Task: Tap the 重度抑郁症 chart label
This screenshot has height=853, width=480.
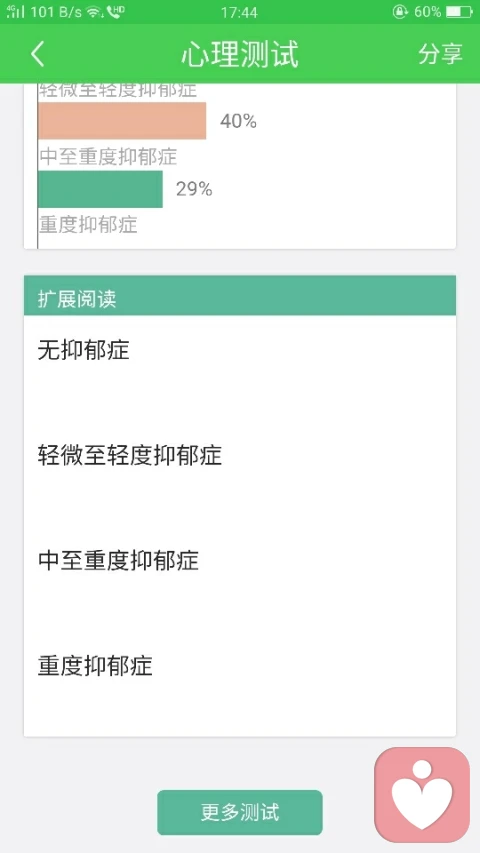Action: pyautogui.click(x=88, y=225)
